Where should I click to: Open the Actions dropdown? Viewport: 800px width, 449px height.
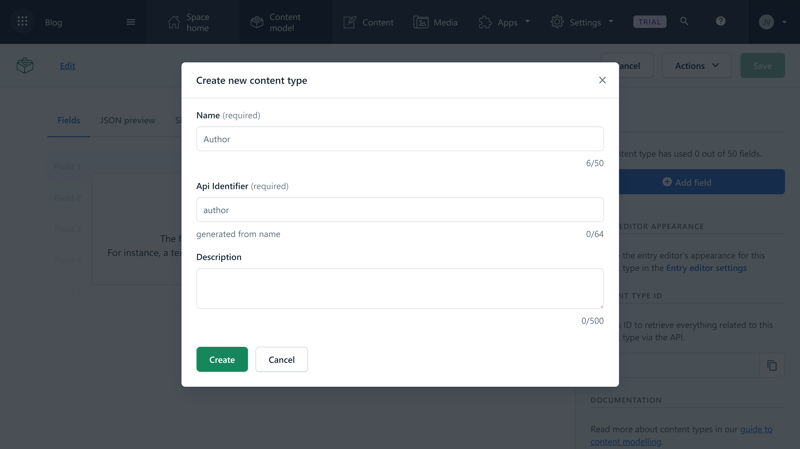click(696, 65)
